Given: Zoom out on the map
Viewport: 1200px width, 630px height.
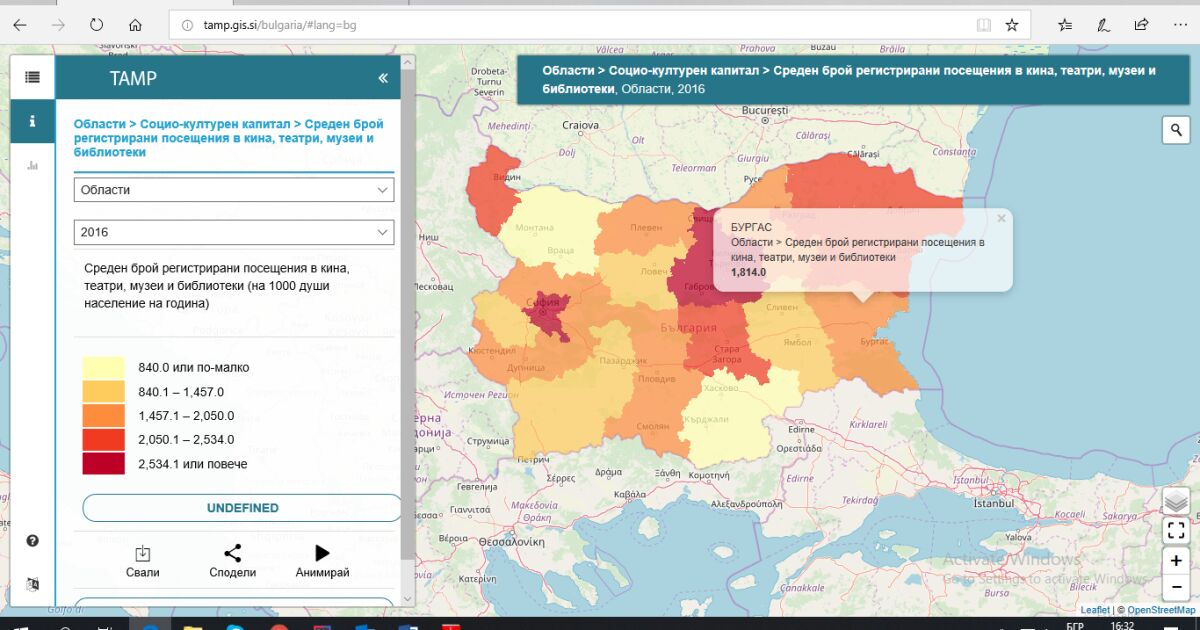Looking at the screenshot, I should pos(1176,587).
